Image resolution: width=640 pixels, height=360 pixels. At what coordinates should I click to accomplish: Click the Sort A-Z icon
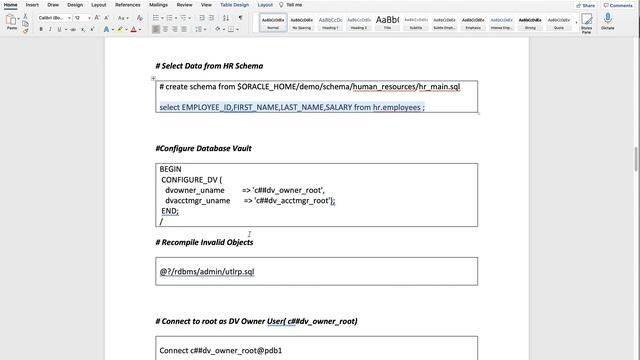pyautogui.click(x=226, y=18)
